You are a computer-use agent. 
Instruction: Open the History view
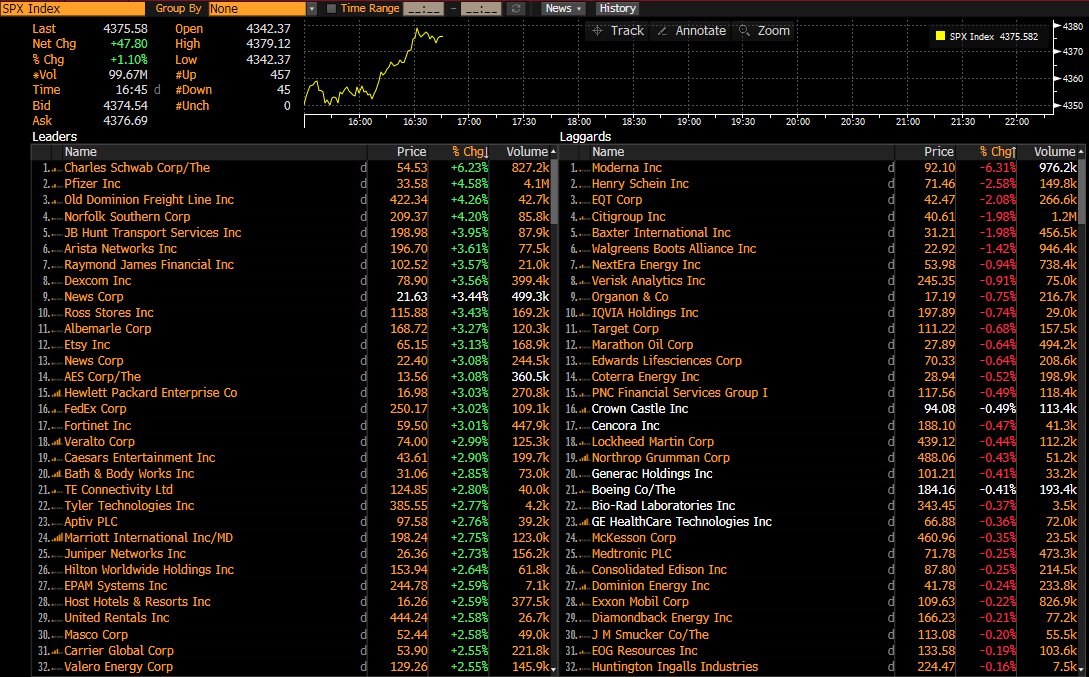[x=617, y=8]
